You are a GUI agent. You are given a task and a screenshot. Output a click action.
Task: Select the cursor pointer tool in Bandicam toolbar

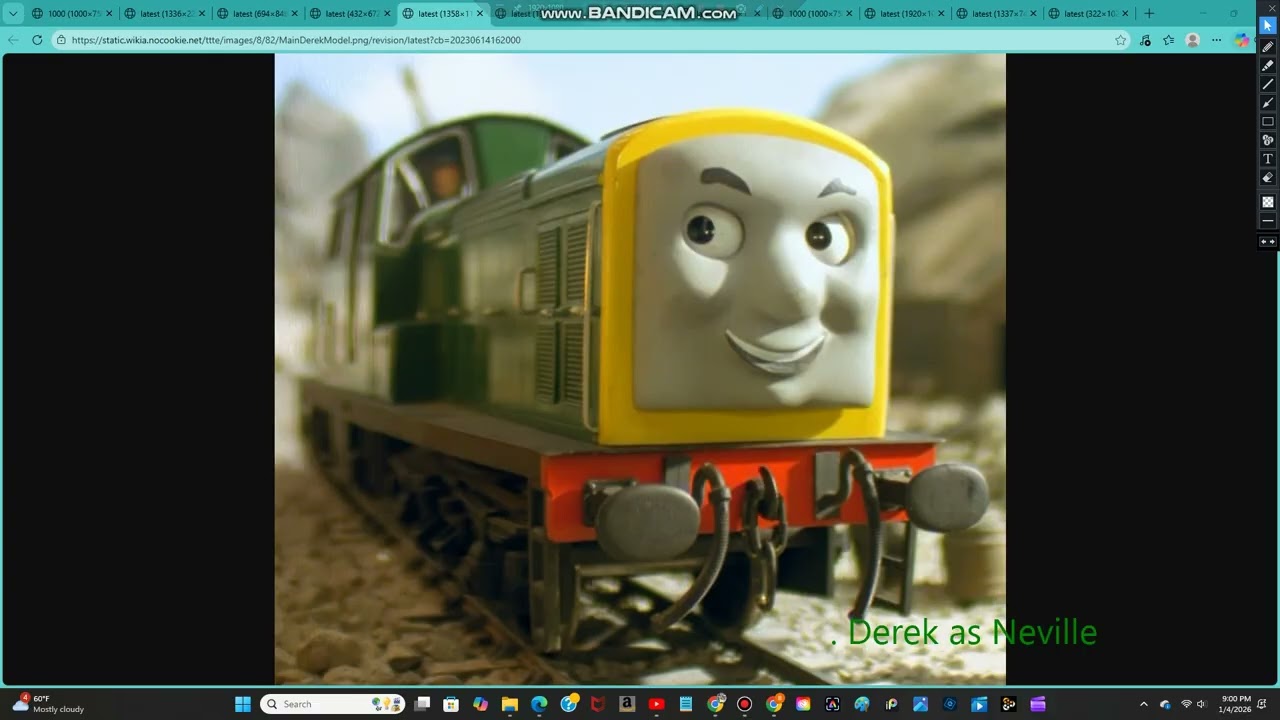click(x=1267, y=25)
